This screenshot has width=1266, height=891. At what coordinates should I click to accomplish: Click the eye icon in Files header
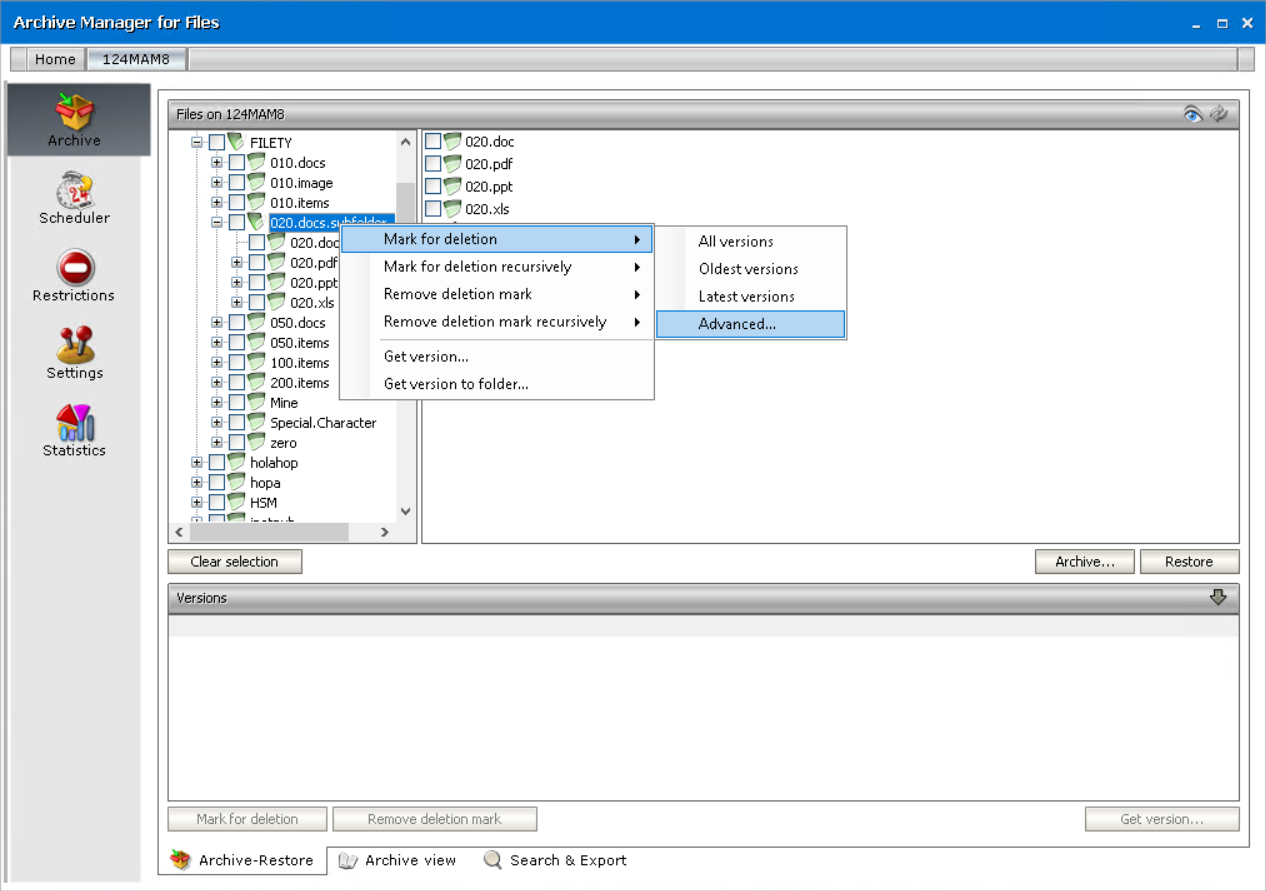pyautogui.click(x=1193, y=114)
